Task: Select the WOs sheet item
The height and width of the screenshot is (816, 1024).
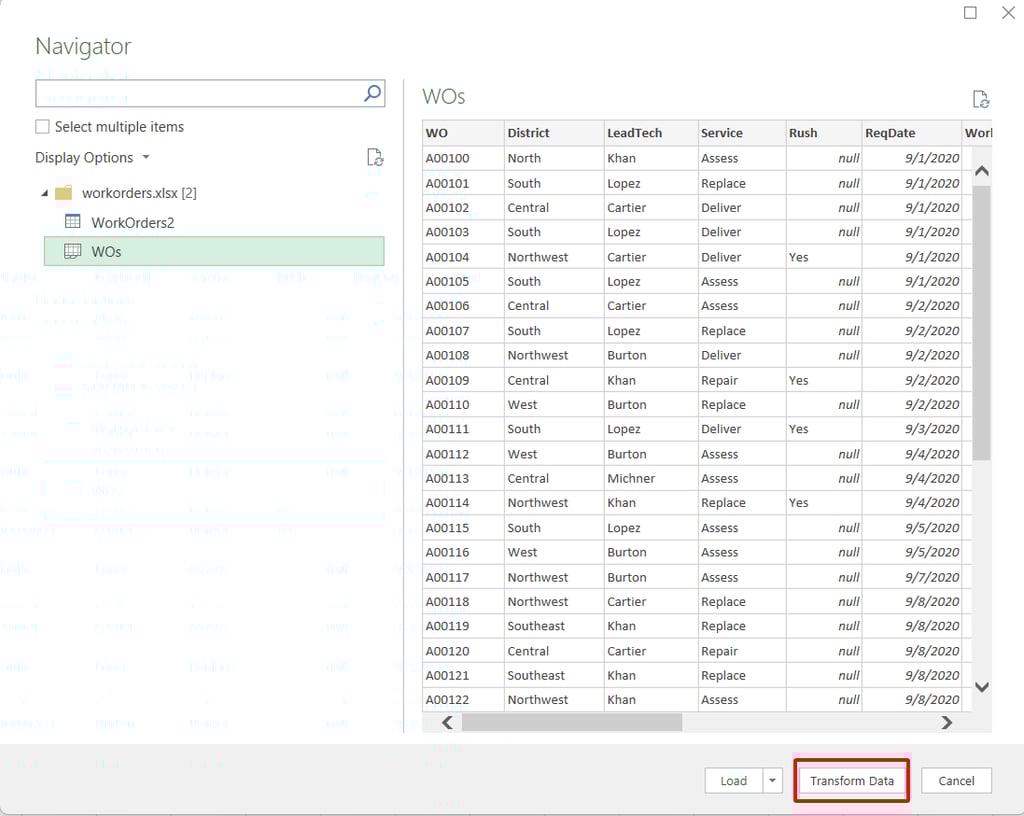Action: (x=214, y=251)
